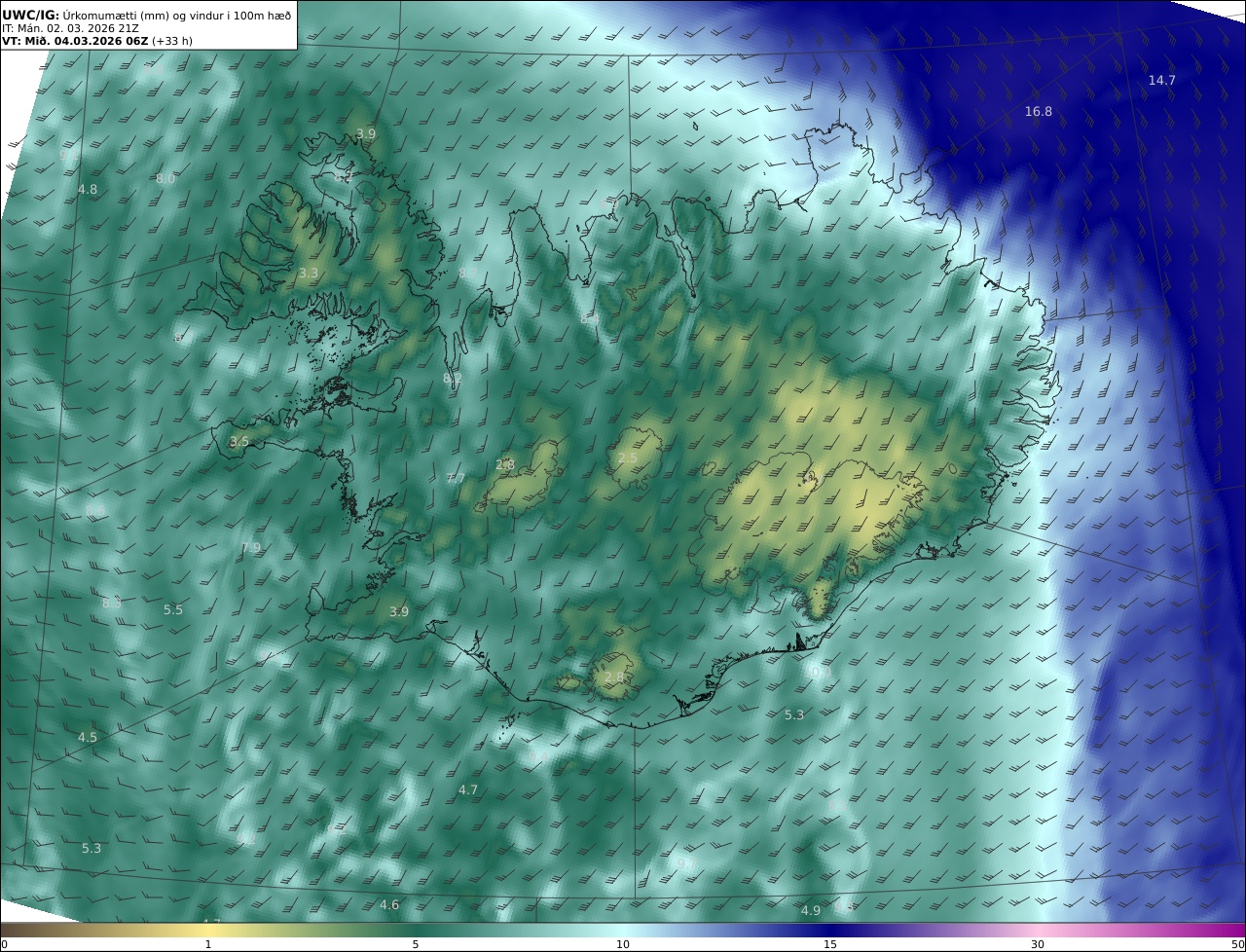Pick the yellow colorbar segment above label 1
Viewport: 1246px width, 952px height.
208,930
